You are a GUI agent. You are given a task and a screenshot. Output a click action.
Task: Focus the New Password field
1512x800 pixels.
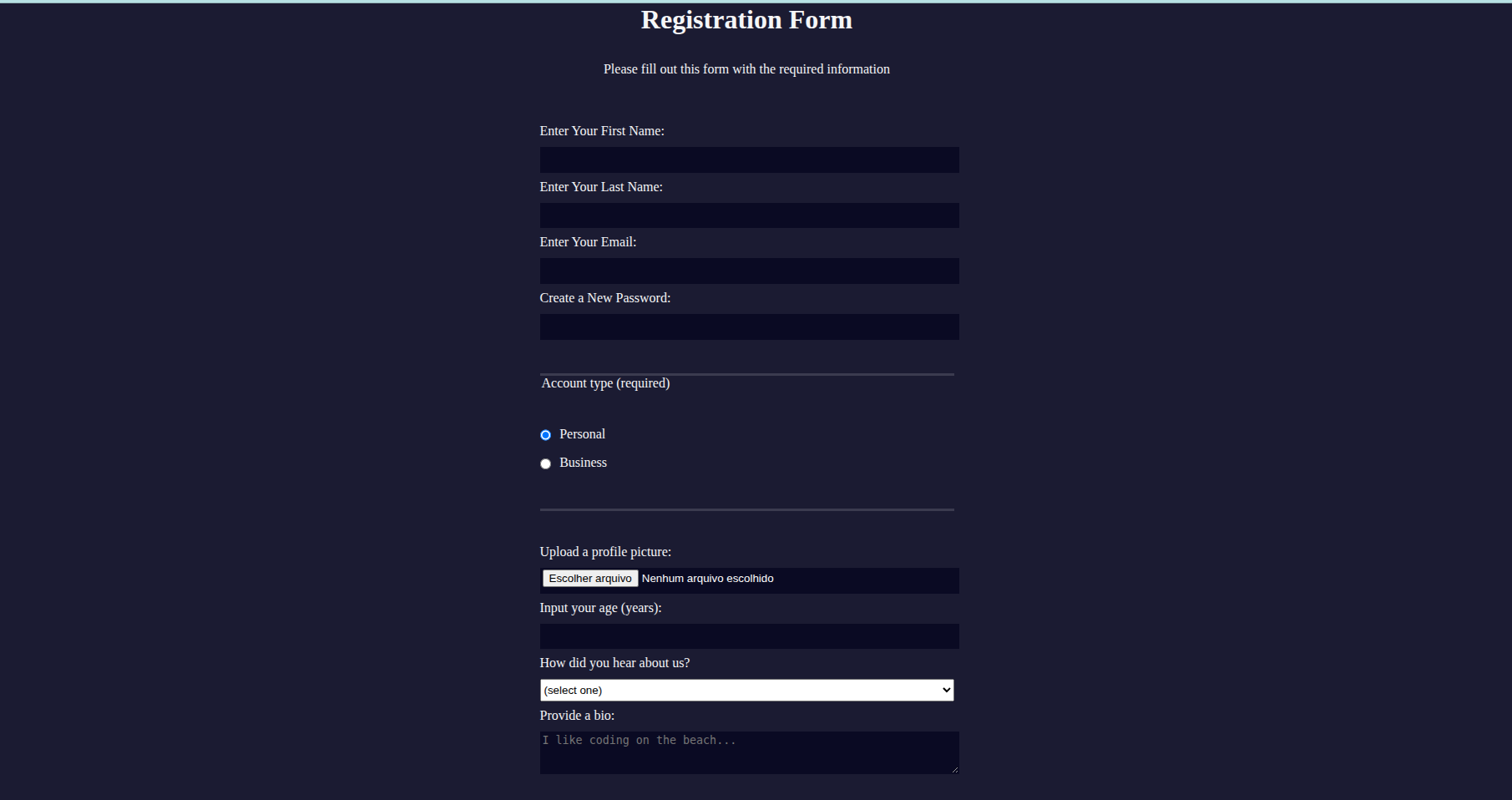[x=749, y=327]
